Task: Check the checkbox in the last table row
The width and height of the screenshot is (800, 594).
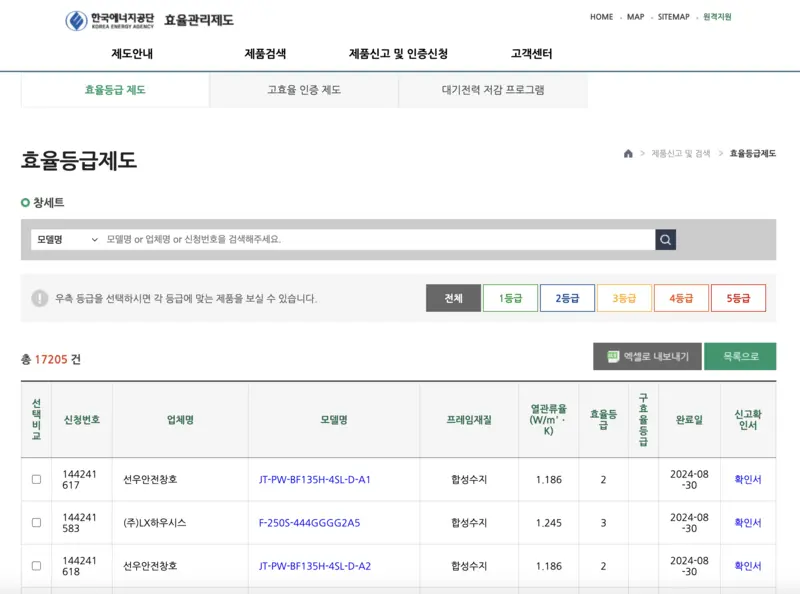Action: (35, 564)
